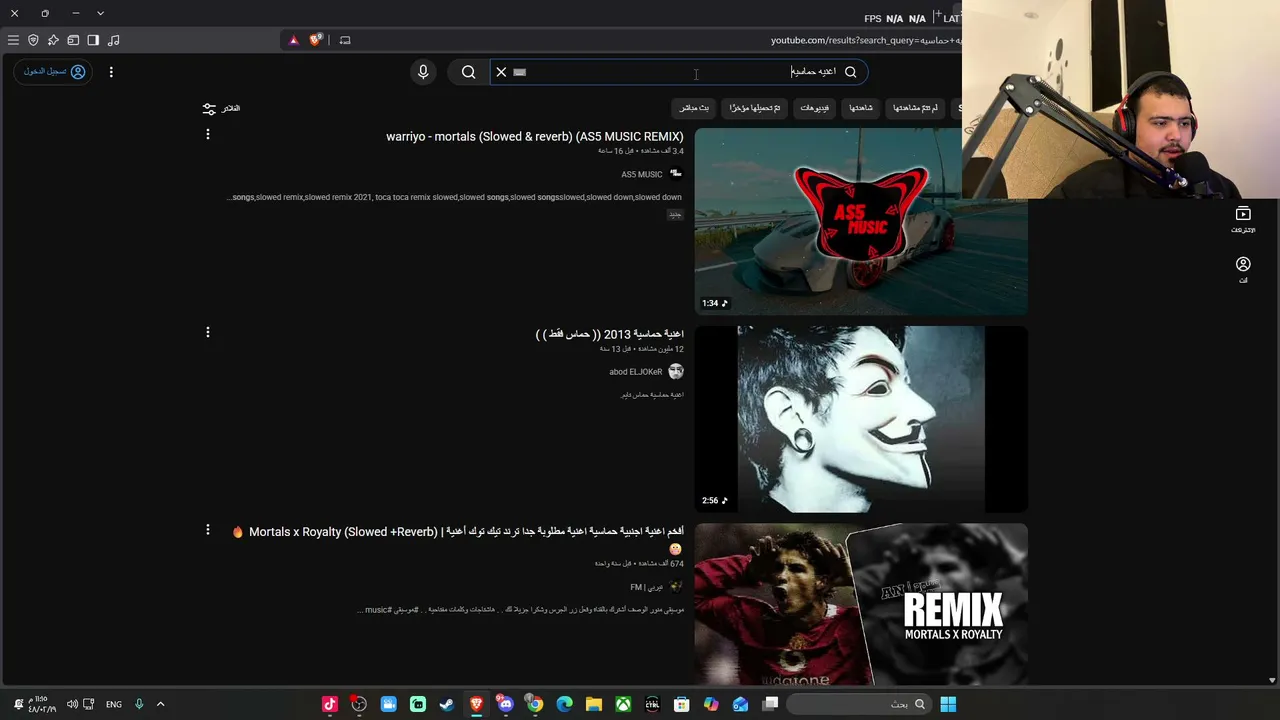1280x720 pixels.
Task: Clear the YouTube search box text
Action: (x=501, y=72)
